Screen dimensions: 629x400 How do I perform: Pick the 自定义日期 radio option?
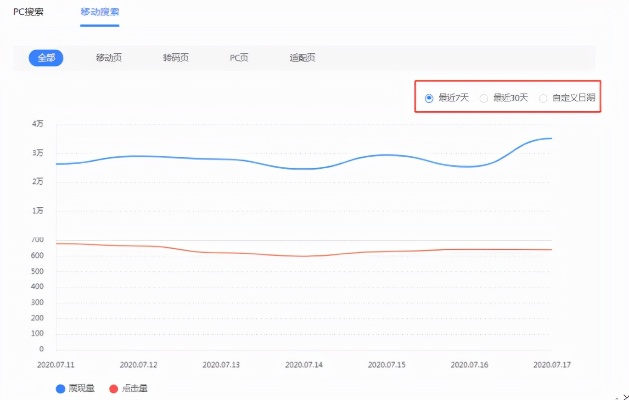click(543, 98)
